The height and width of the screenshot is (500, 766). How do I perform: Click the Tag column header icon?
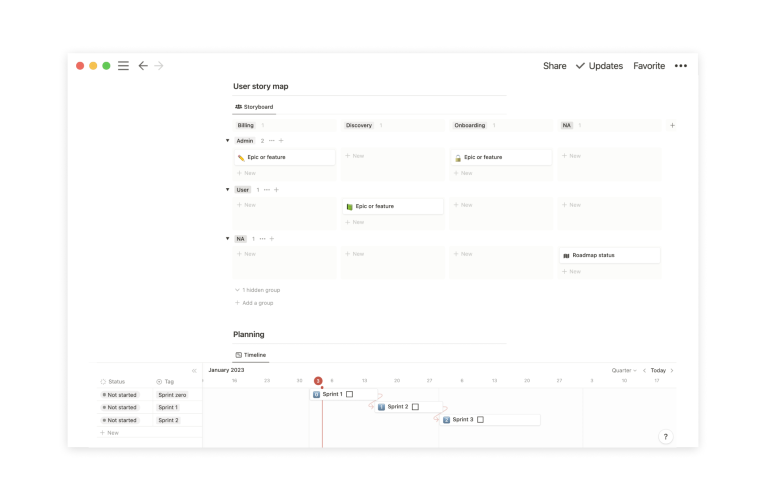click(x=159, y=382)
